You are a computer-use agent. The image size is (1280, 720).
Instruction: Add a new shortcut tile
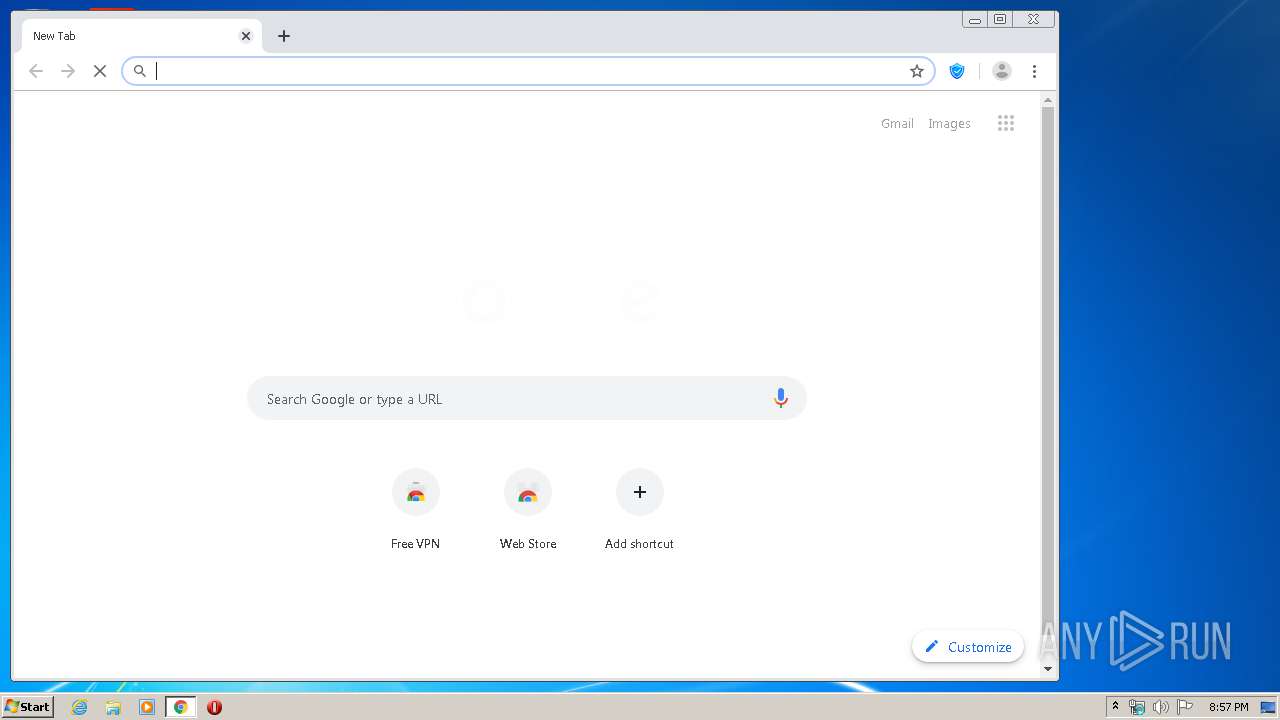pyautogui.click(x=640, y=510)
